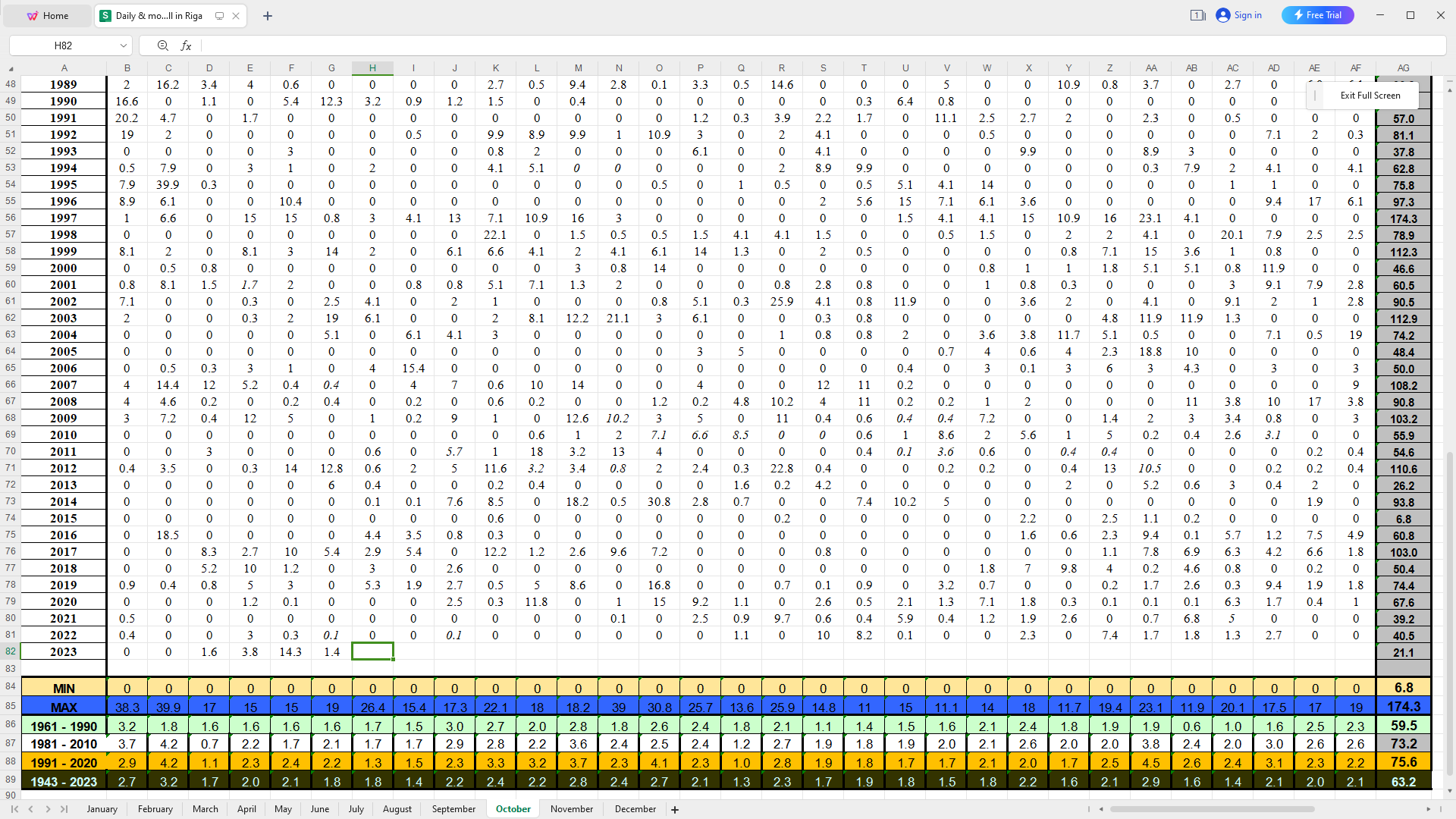Select column AG header
The width and height of the screenshot is (1456, 819).
click(x=1403, y=68)
